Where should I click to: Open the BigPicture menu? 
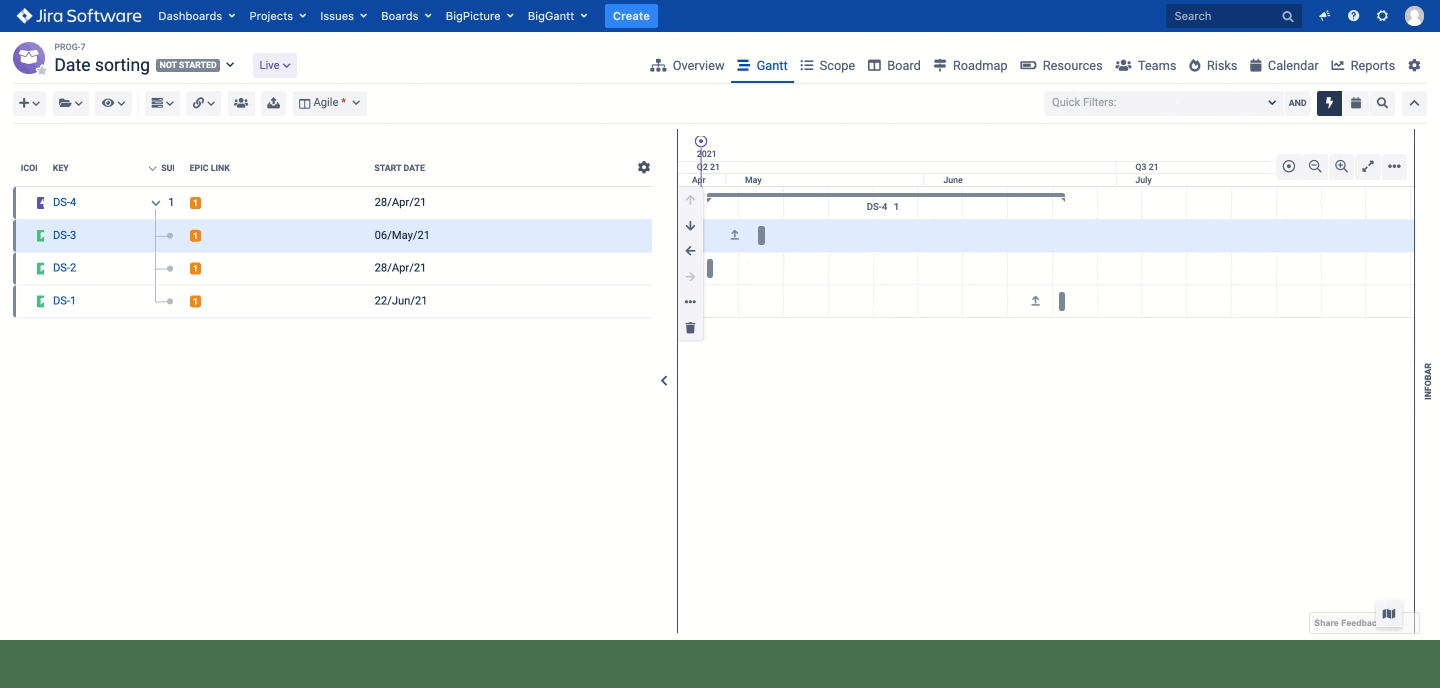[x=479, y=16]
